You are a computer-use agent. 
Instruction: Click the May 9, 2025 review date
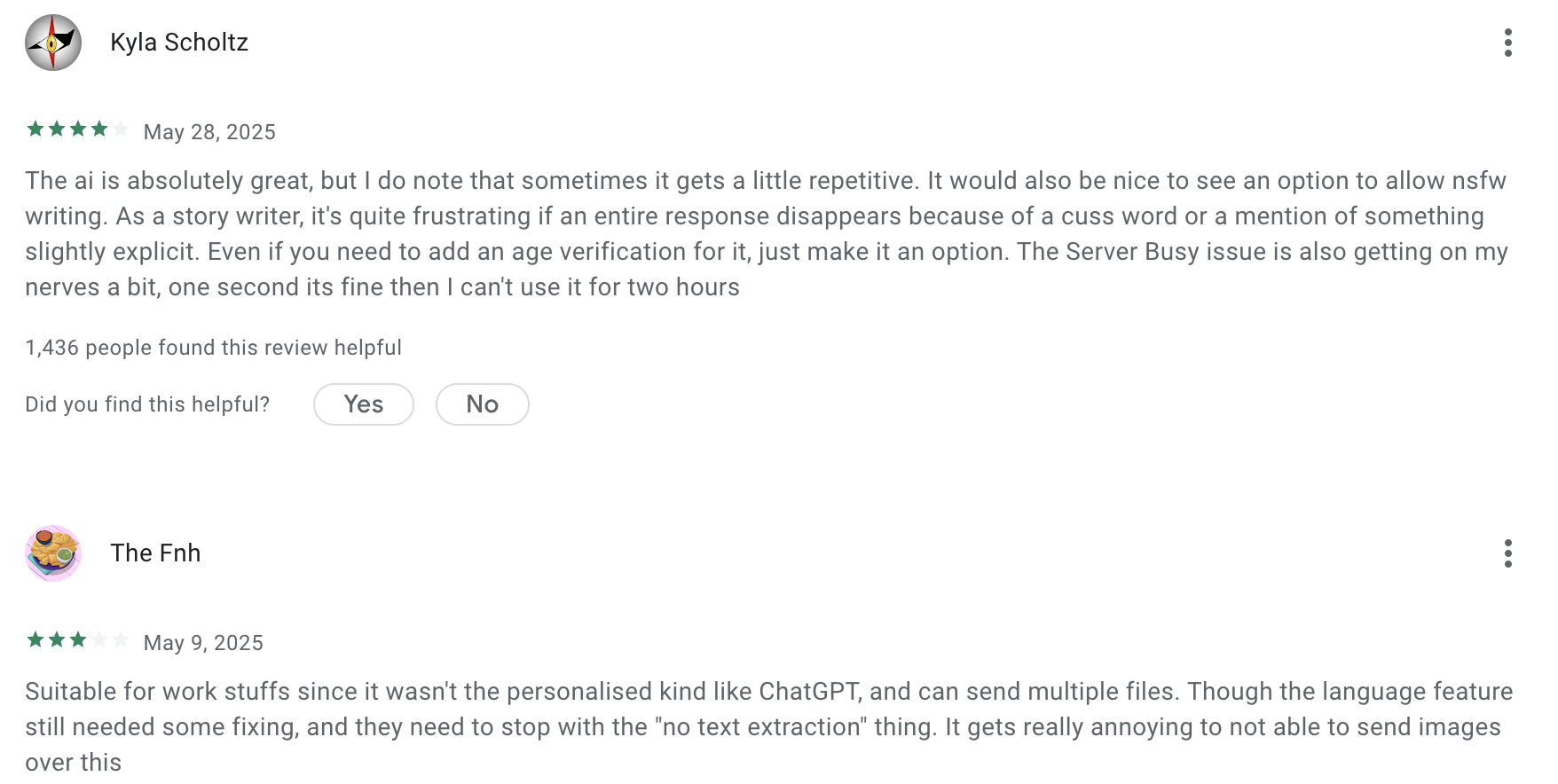pyautogui.click(x=203, y=643)
